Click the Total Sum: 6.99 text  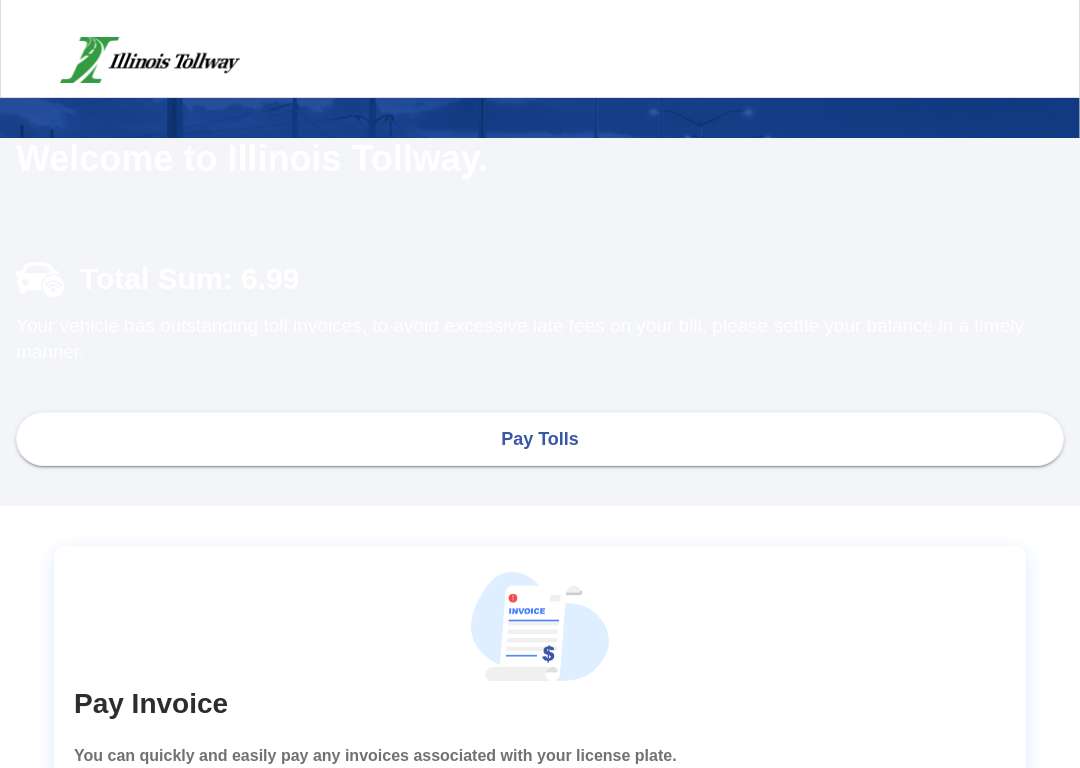tap(189, 279)
